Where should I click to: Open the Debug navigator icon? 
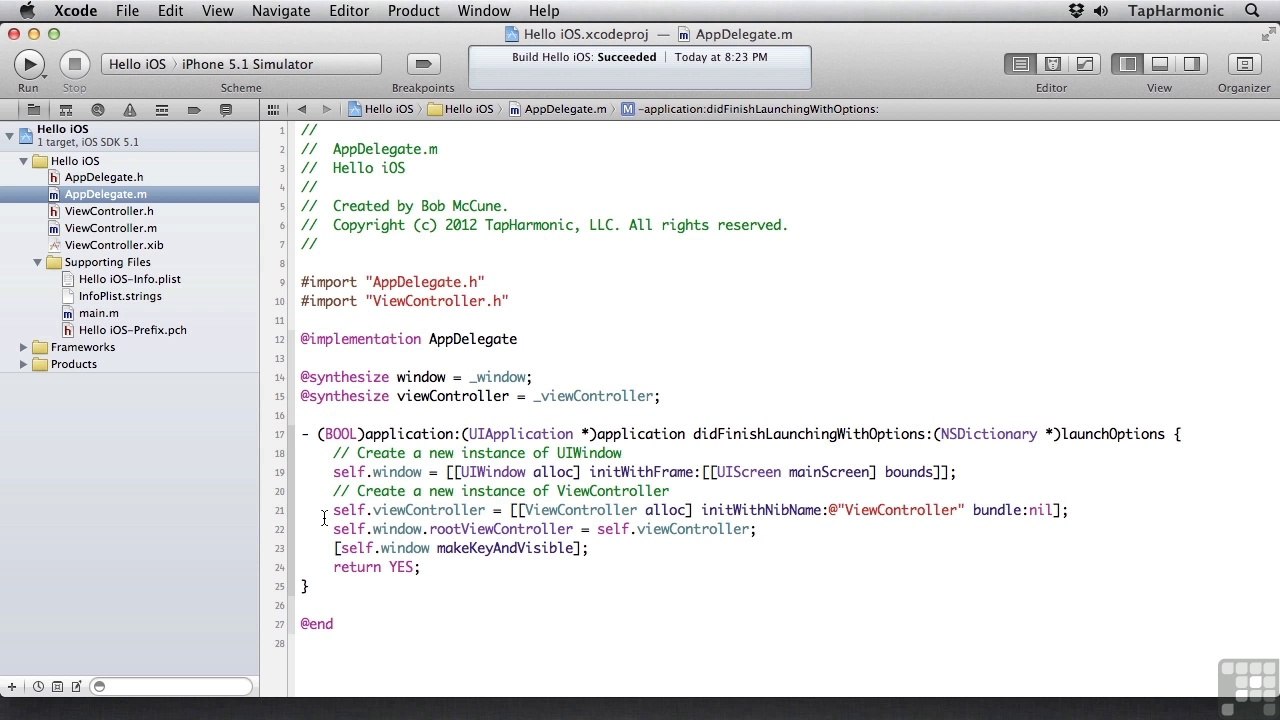pyautogui.click(x=161, y=110)
